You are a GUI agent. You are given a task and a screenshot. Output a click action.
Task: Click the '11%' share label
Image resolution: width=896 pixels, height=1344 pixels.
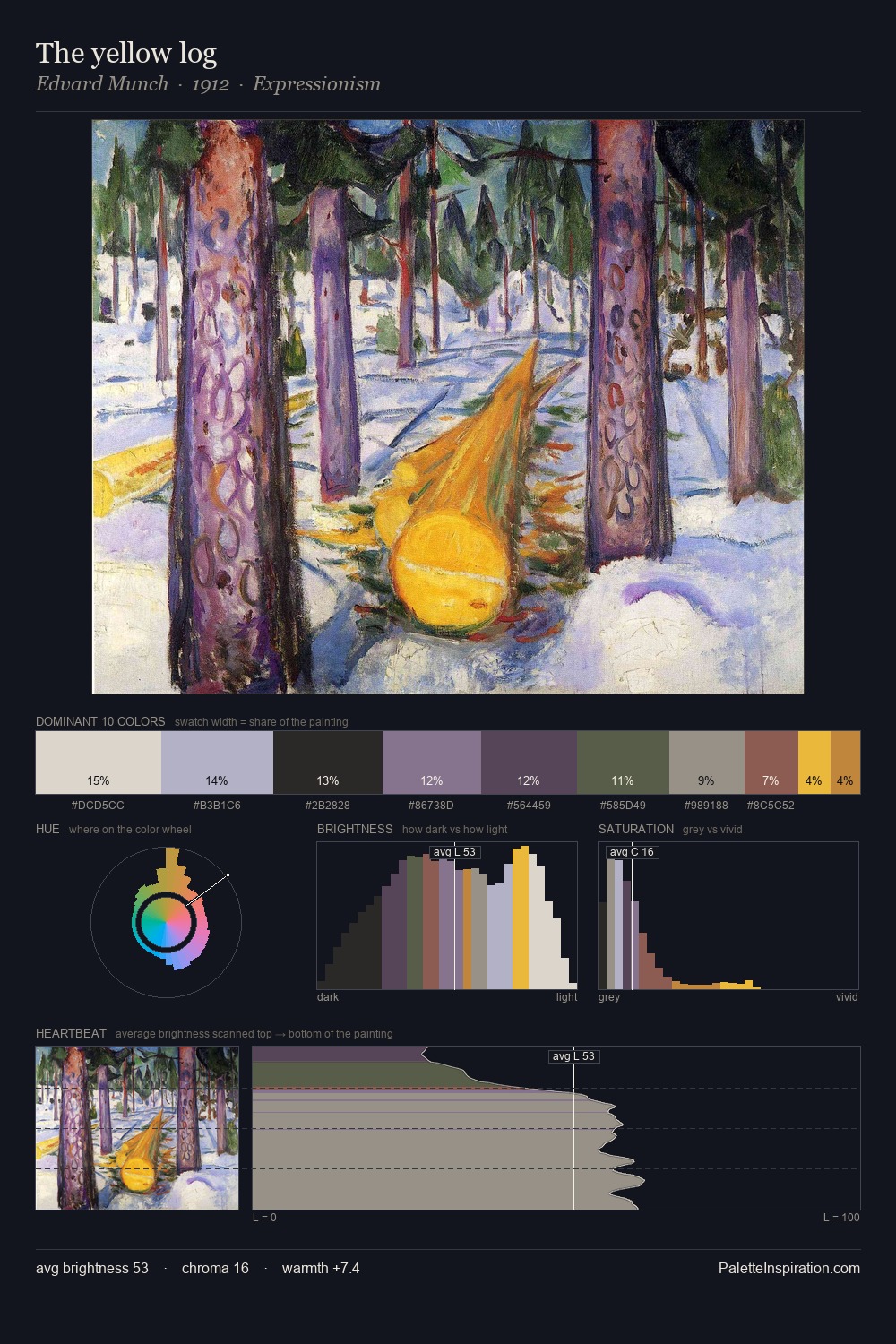pos(623,780)
